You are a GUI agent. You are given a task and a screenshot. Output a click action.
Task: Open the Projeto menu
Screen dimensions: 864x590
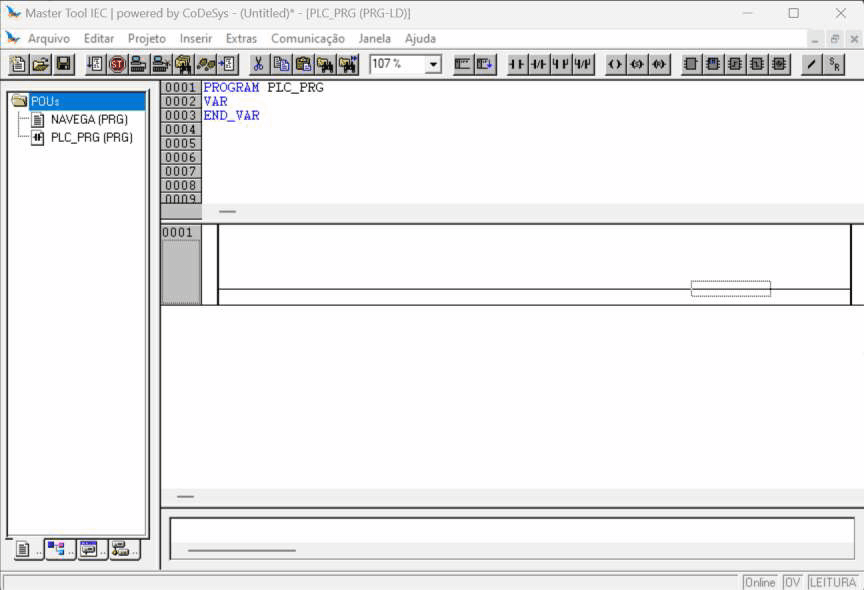(x=147, y=39)
